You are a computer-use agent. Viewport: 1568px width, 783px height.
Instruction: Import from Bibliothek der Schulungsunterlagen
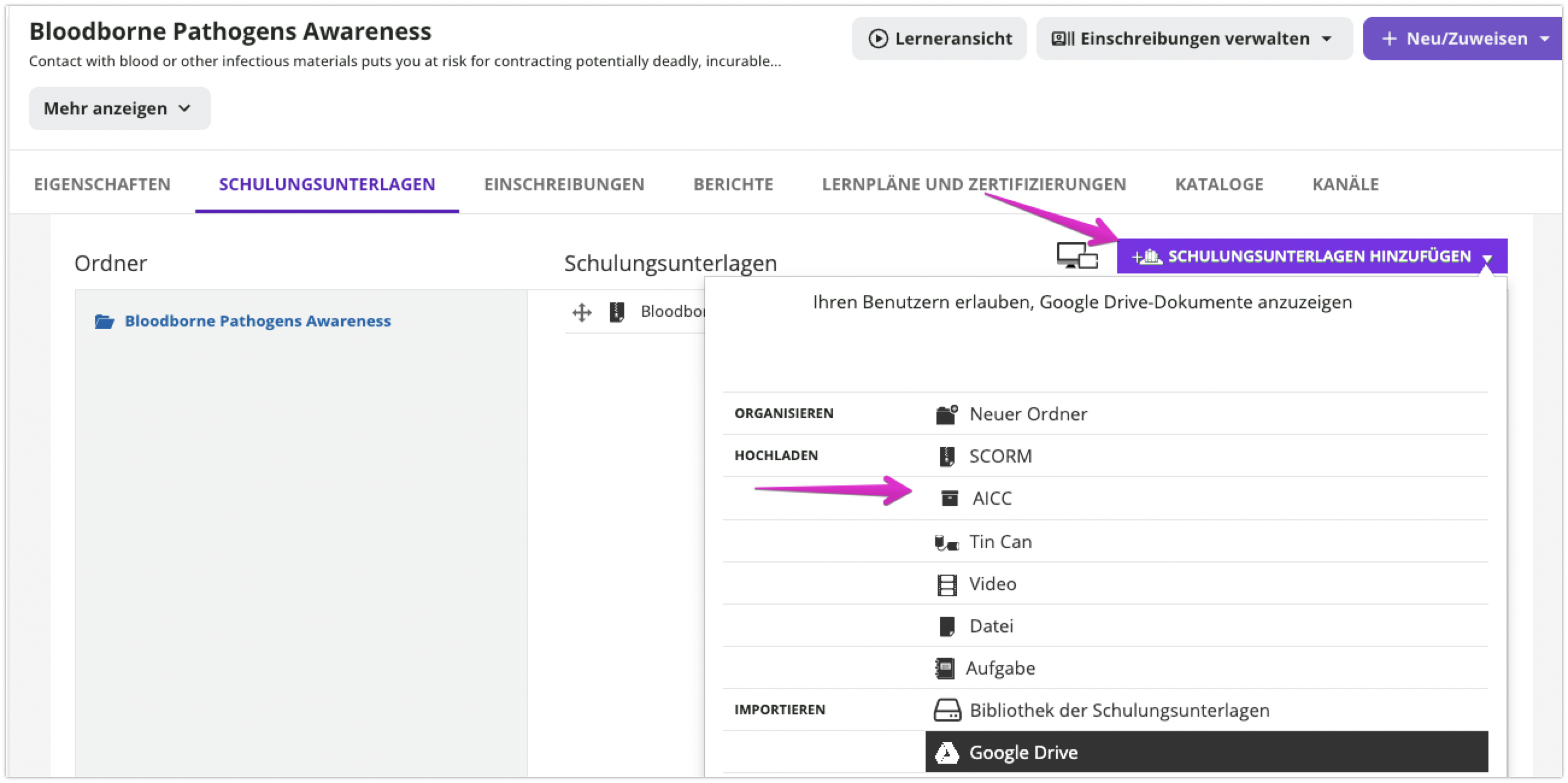[x=1206, y=710]
